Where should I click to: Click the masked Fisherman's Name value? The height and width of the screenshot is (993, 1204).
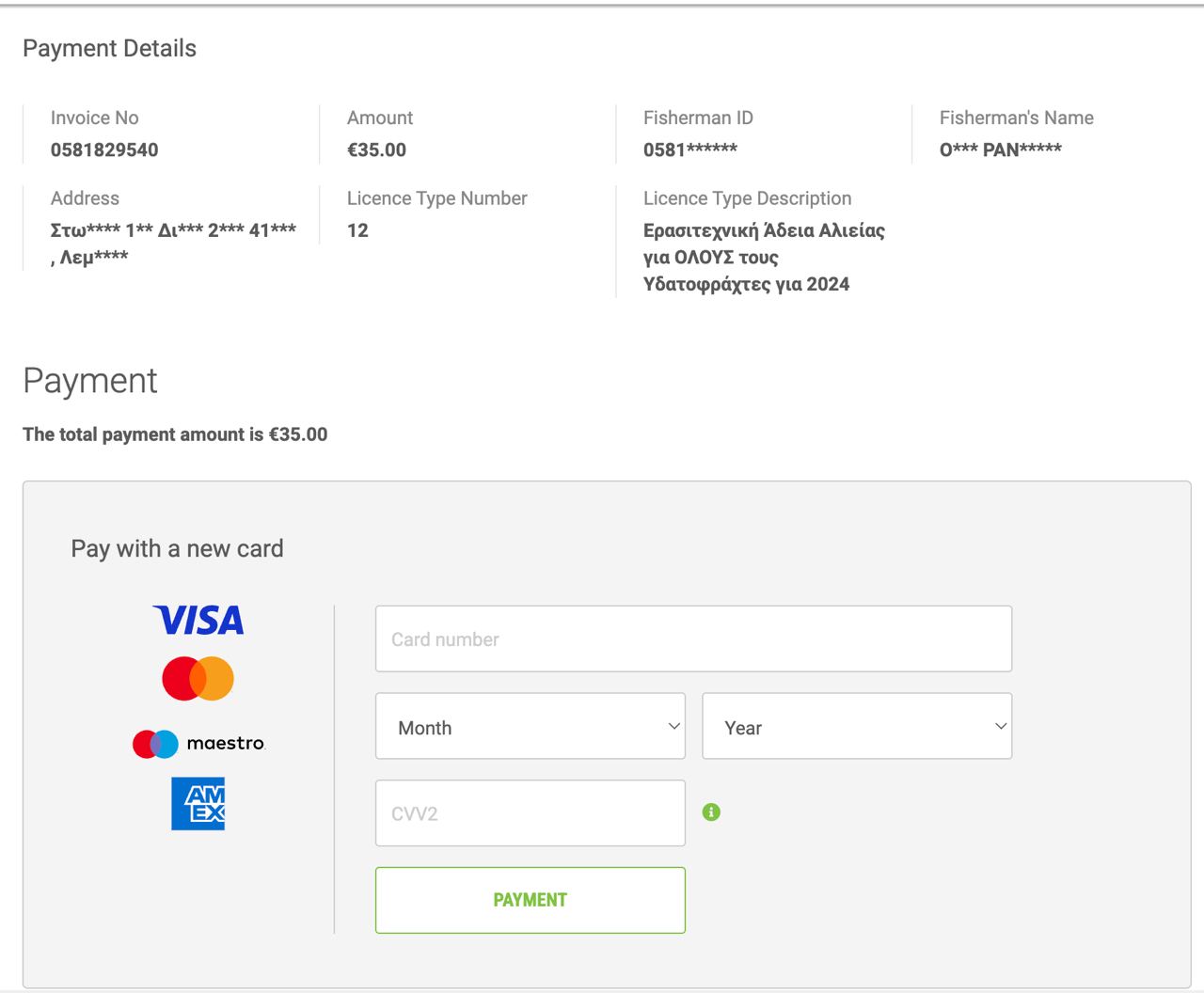1000,150
